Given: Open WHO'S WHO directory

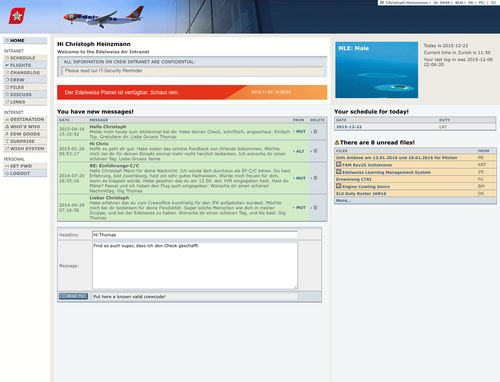Looking at the screenshot, I should [x=25, y=127].
